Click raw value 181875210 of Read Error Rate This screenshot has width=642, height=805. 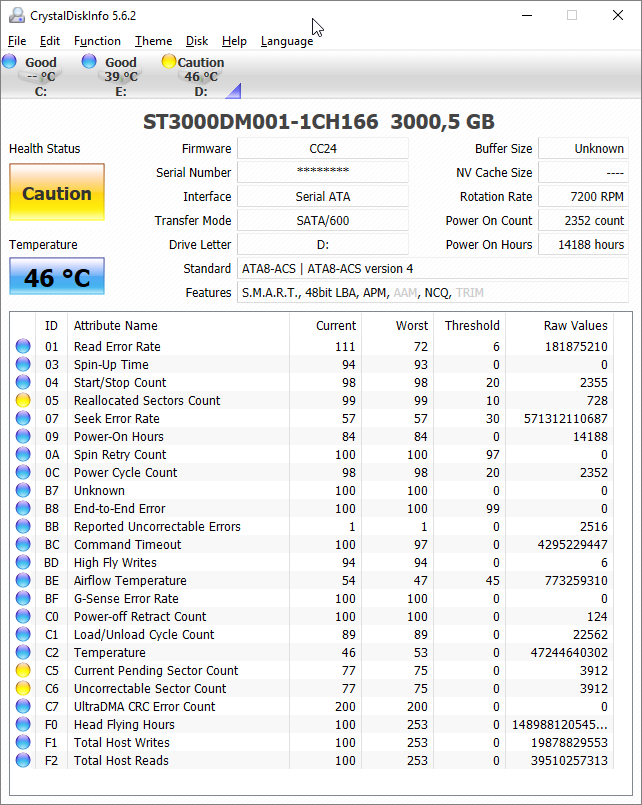(576, 347)
